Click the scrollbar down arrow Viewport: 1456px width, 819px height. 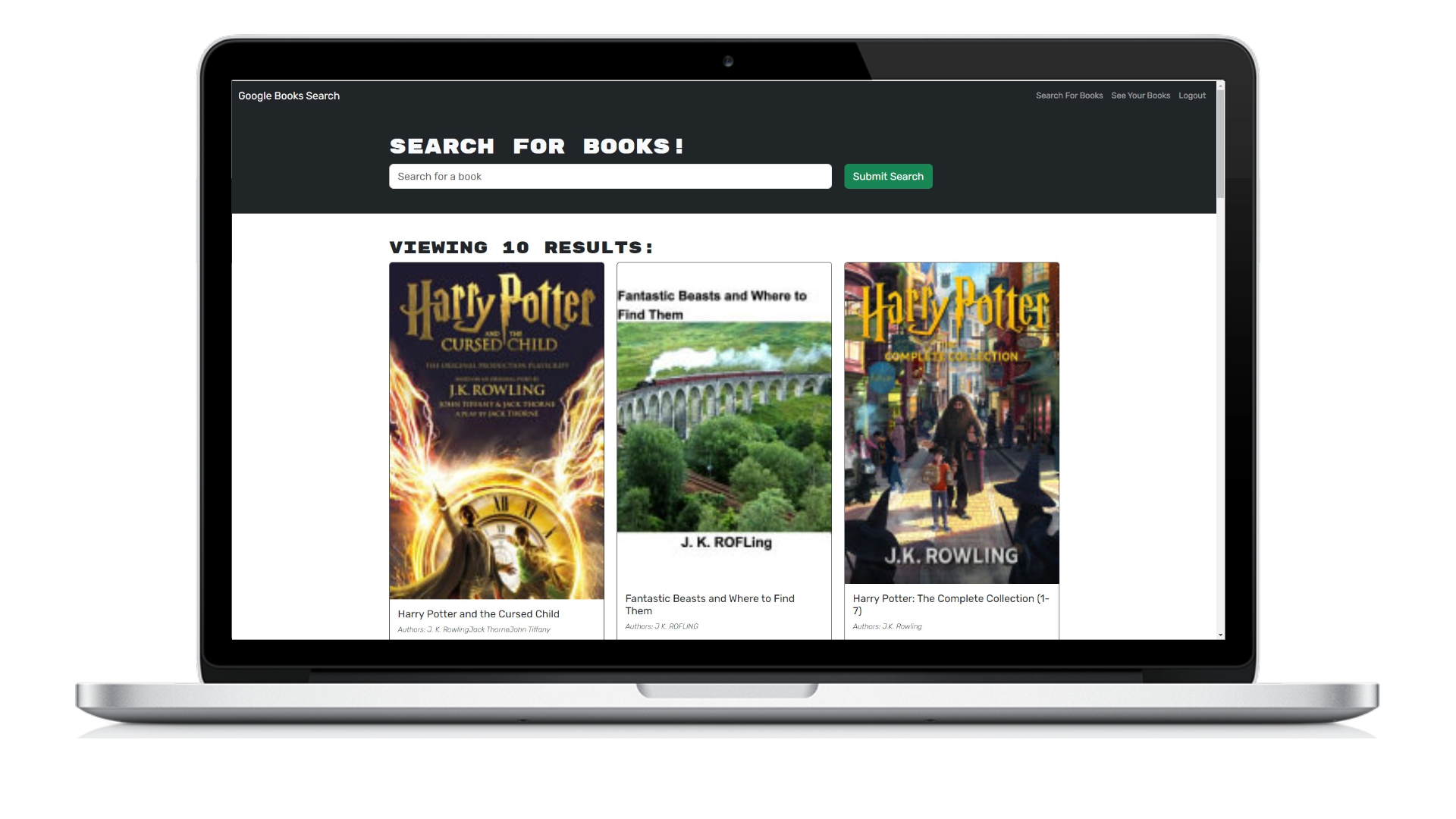pyautogui.click(x=1221, y=635)
